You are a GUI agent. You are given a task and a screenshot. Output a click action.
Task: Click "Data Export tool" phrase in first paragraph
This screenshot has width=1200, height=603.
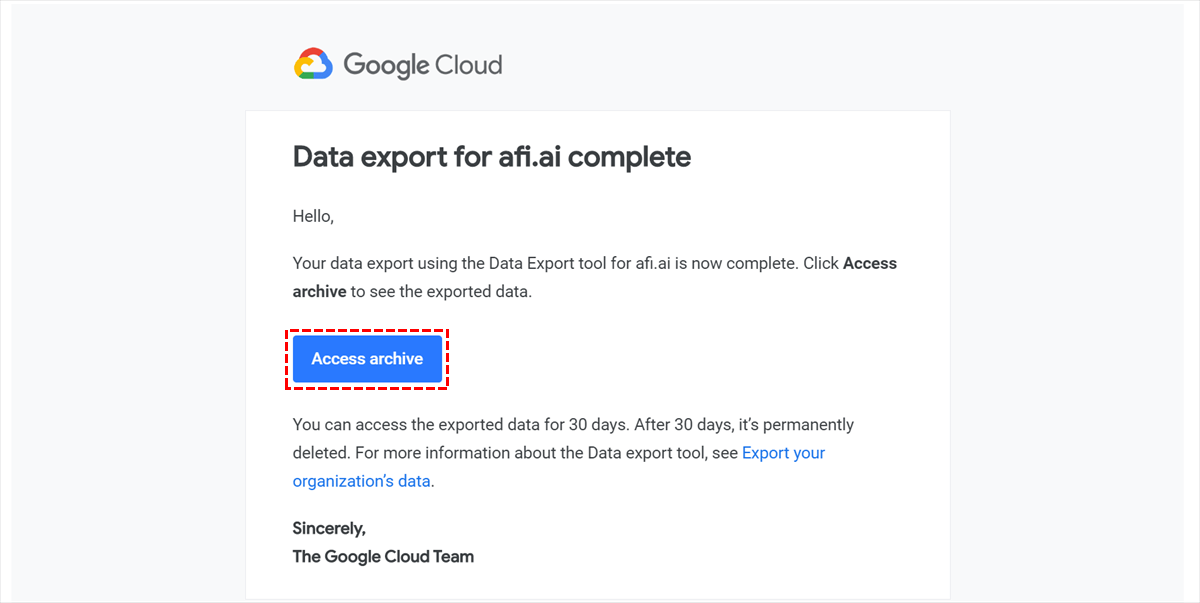(546, 264)
